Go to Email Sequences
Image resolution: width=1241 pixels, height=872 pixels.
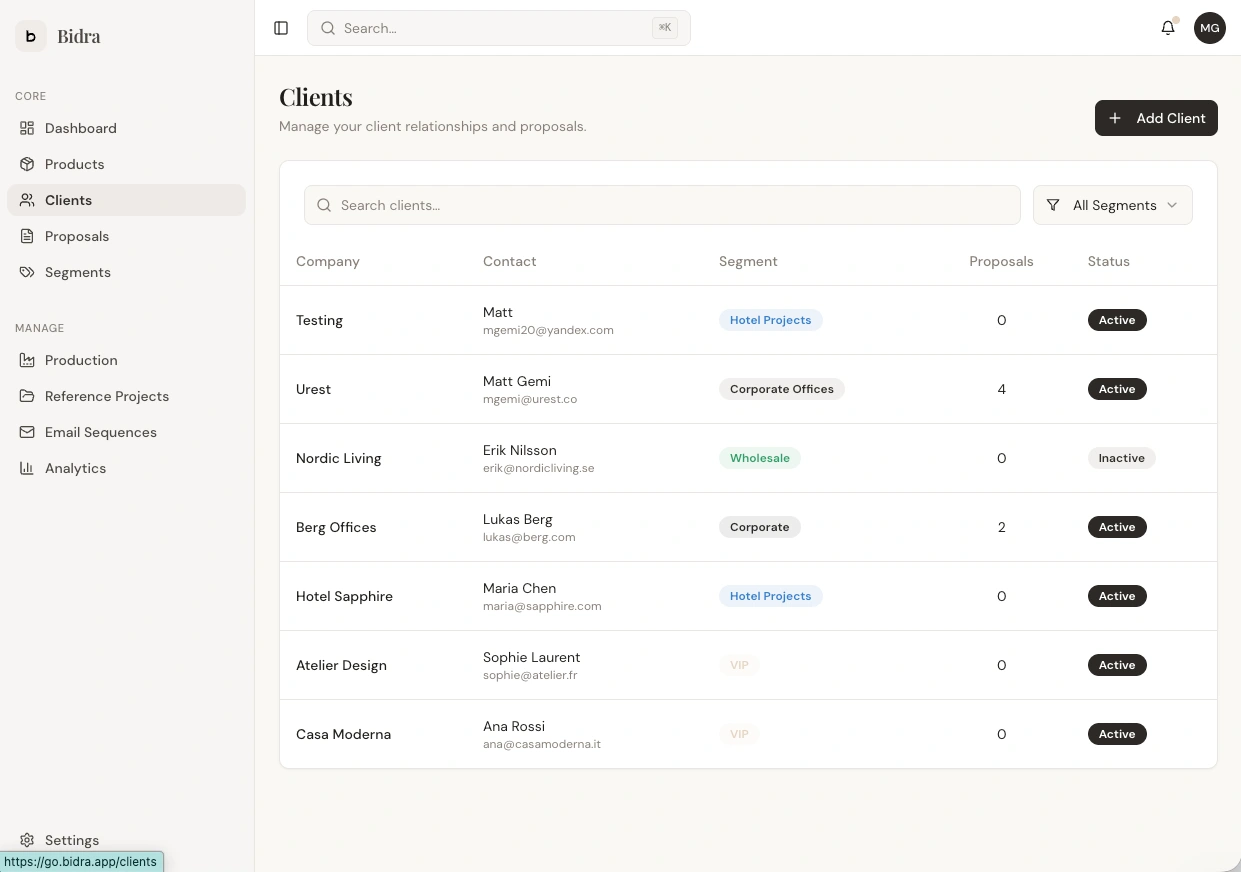(101, 432)
